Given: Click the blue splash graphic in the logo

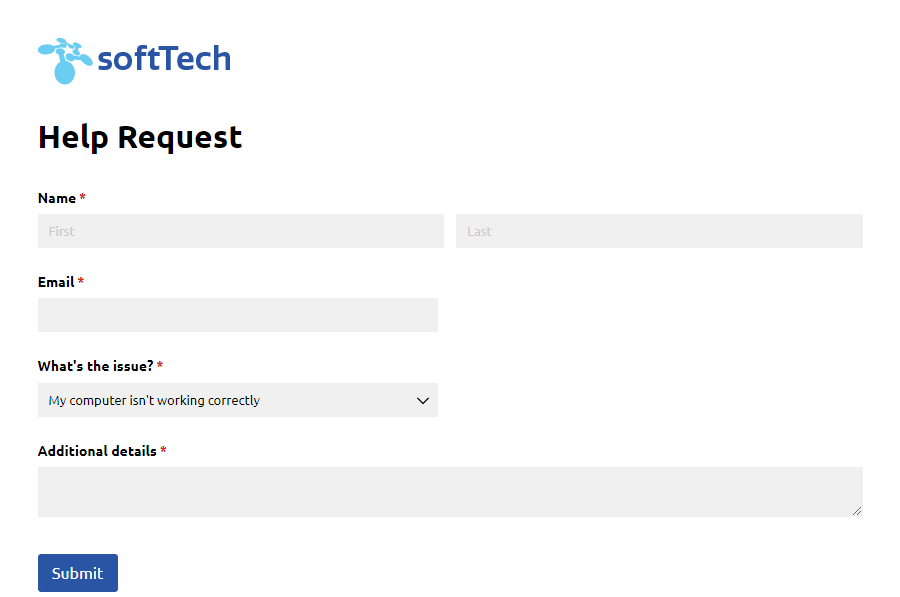Looking at the screenshot, I should click(x=63, y=58).
